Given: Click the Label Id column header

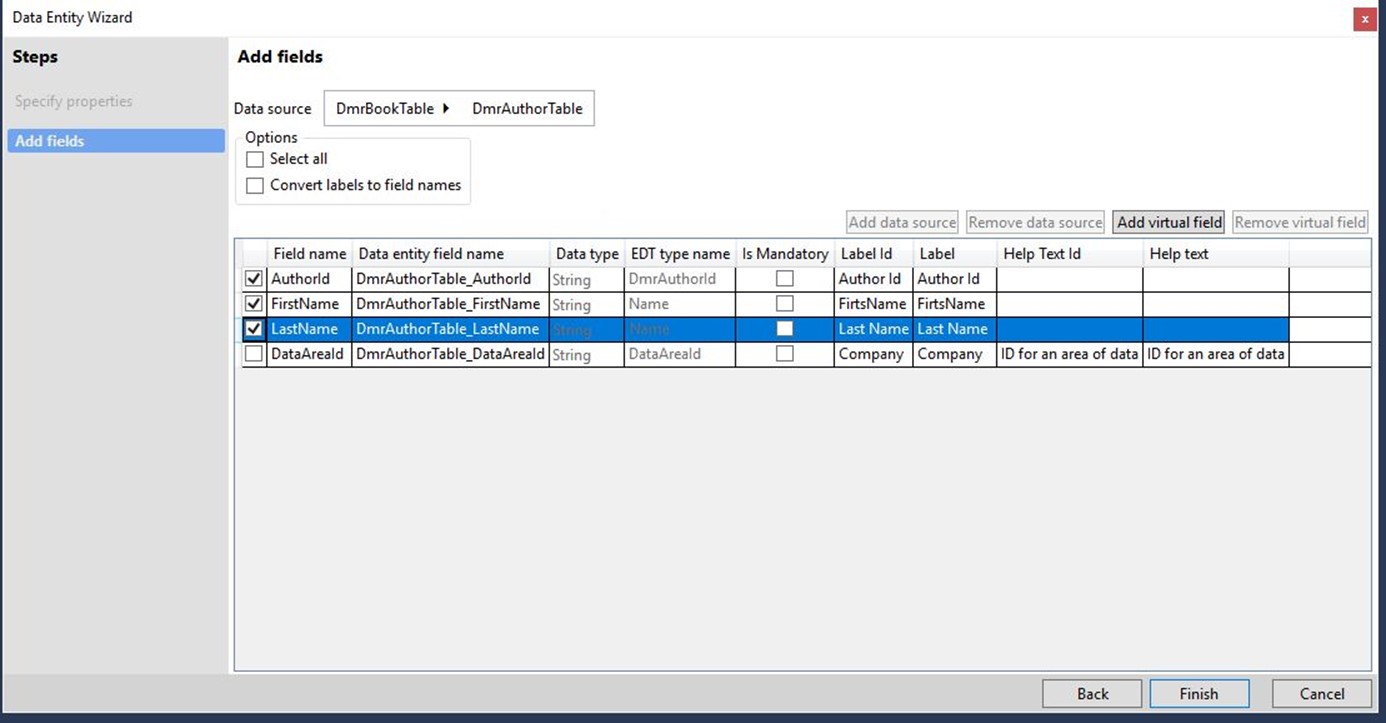Looking at the screenshot, I should pyautogui.click(x=873, y=254).
